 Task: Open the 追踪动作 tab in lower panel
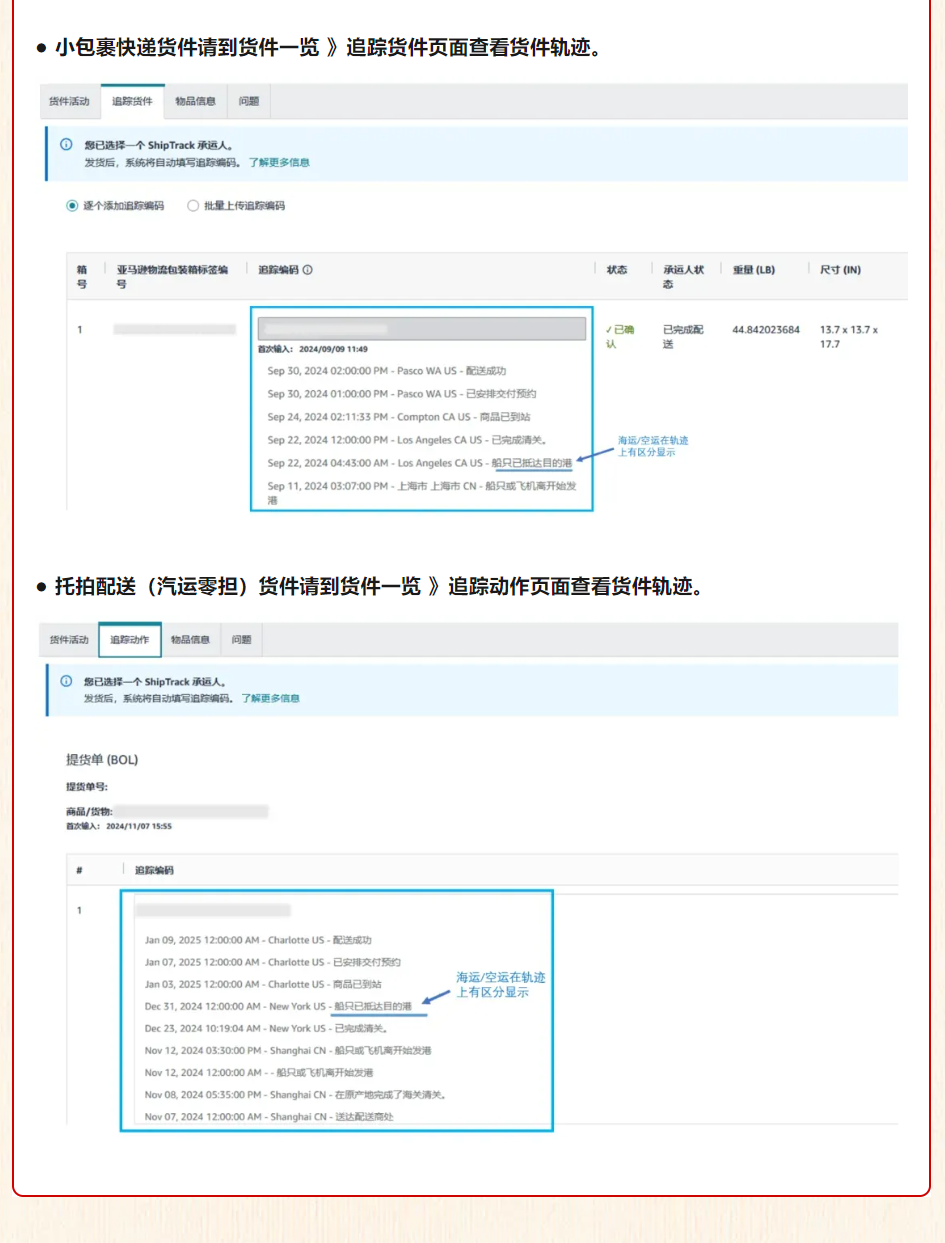coord(131,639)
